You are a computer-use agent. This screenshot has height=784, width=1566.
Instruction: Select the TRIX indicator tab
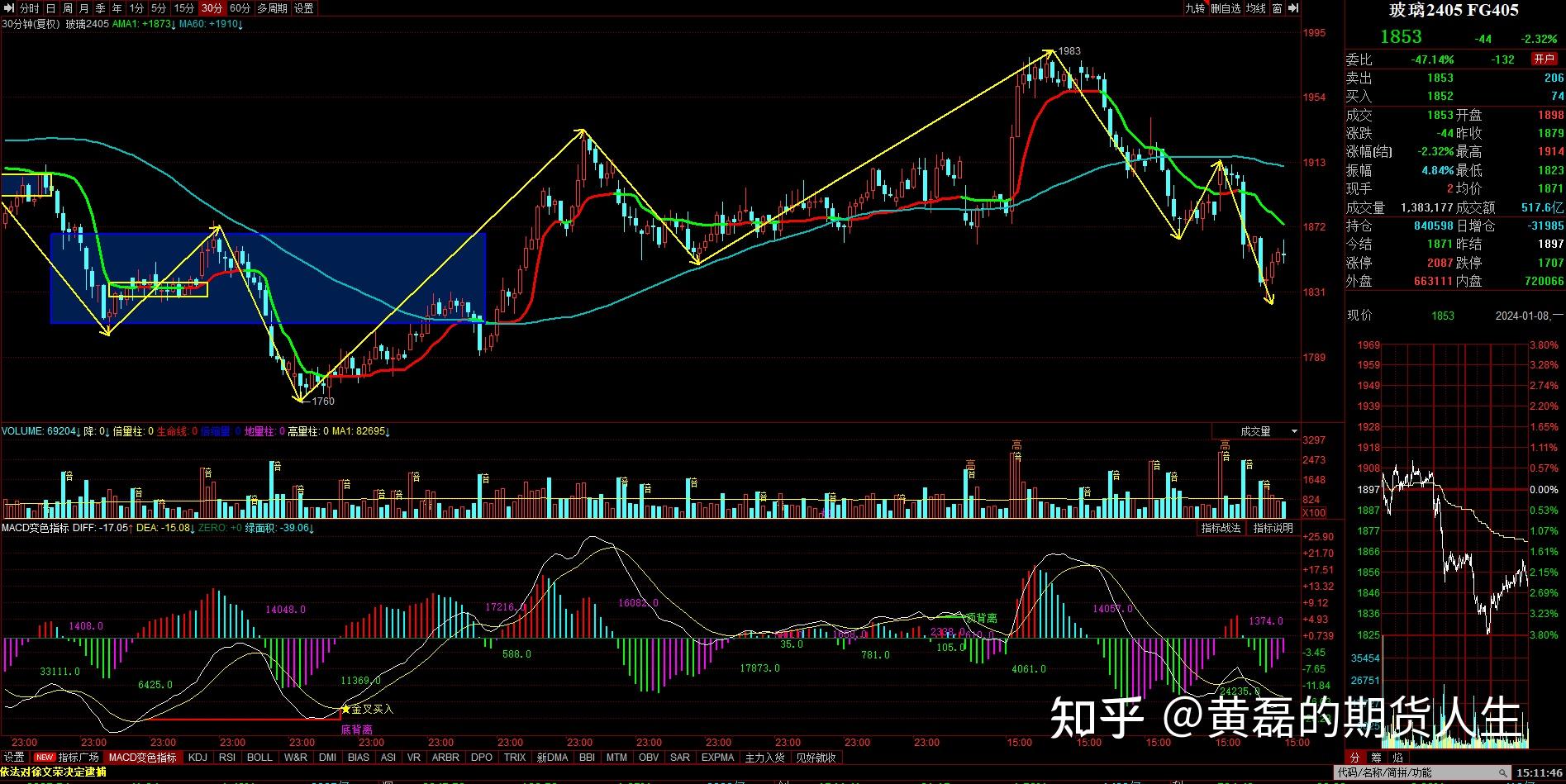coord(515,757)
